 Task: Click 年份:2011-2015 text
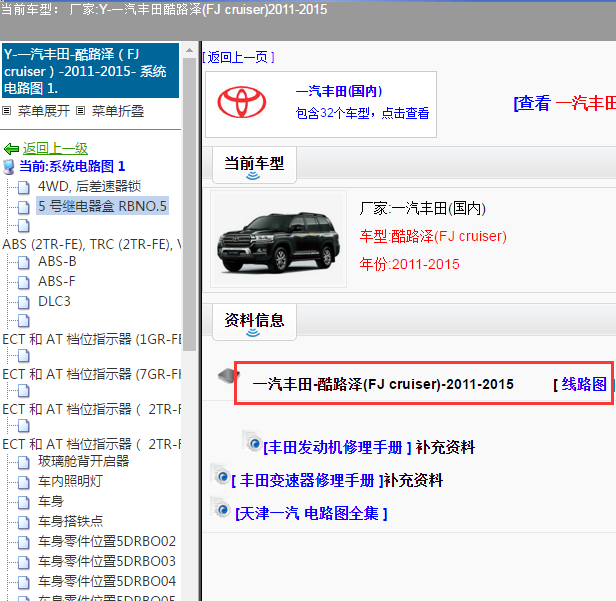[409, 264]
